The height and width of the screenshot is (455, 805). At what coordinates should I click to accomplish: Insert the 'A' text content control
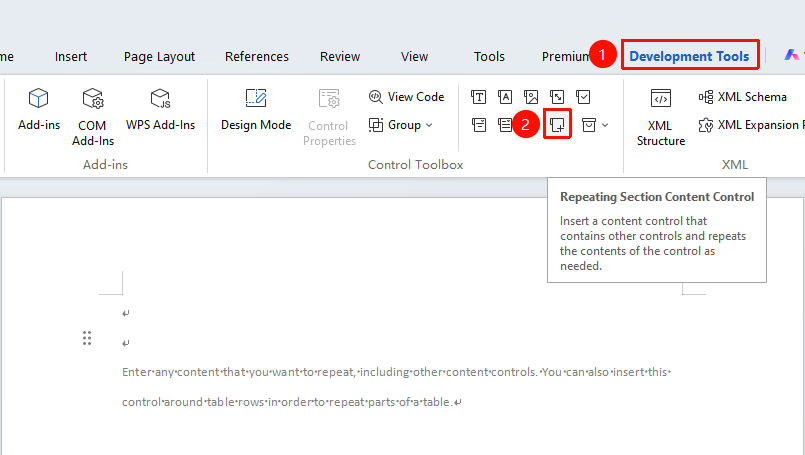(505, 97)
